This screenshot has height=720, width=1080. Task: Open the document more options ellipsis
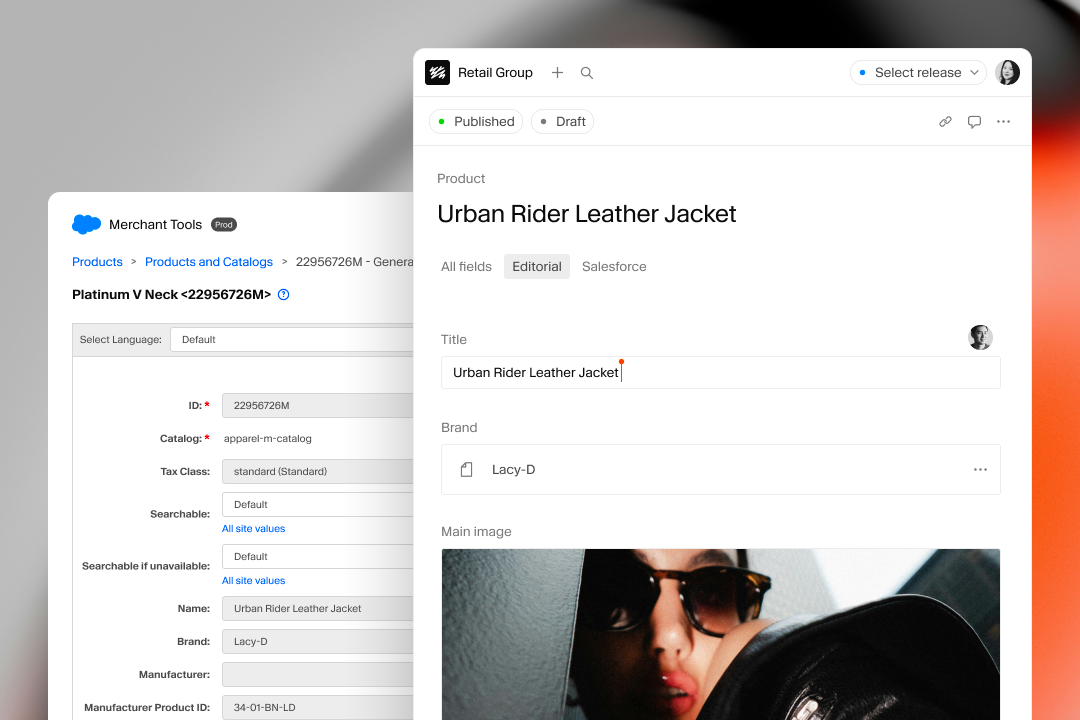(x=1004, y=121)
